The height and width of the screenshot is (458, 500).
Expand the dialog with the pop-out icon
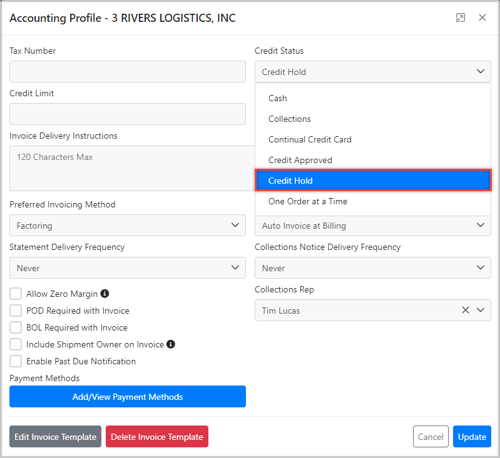(x=460, y=18)
